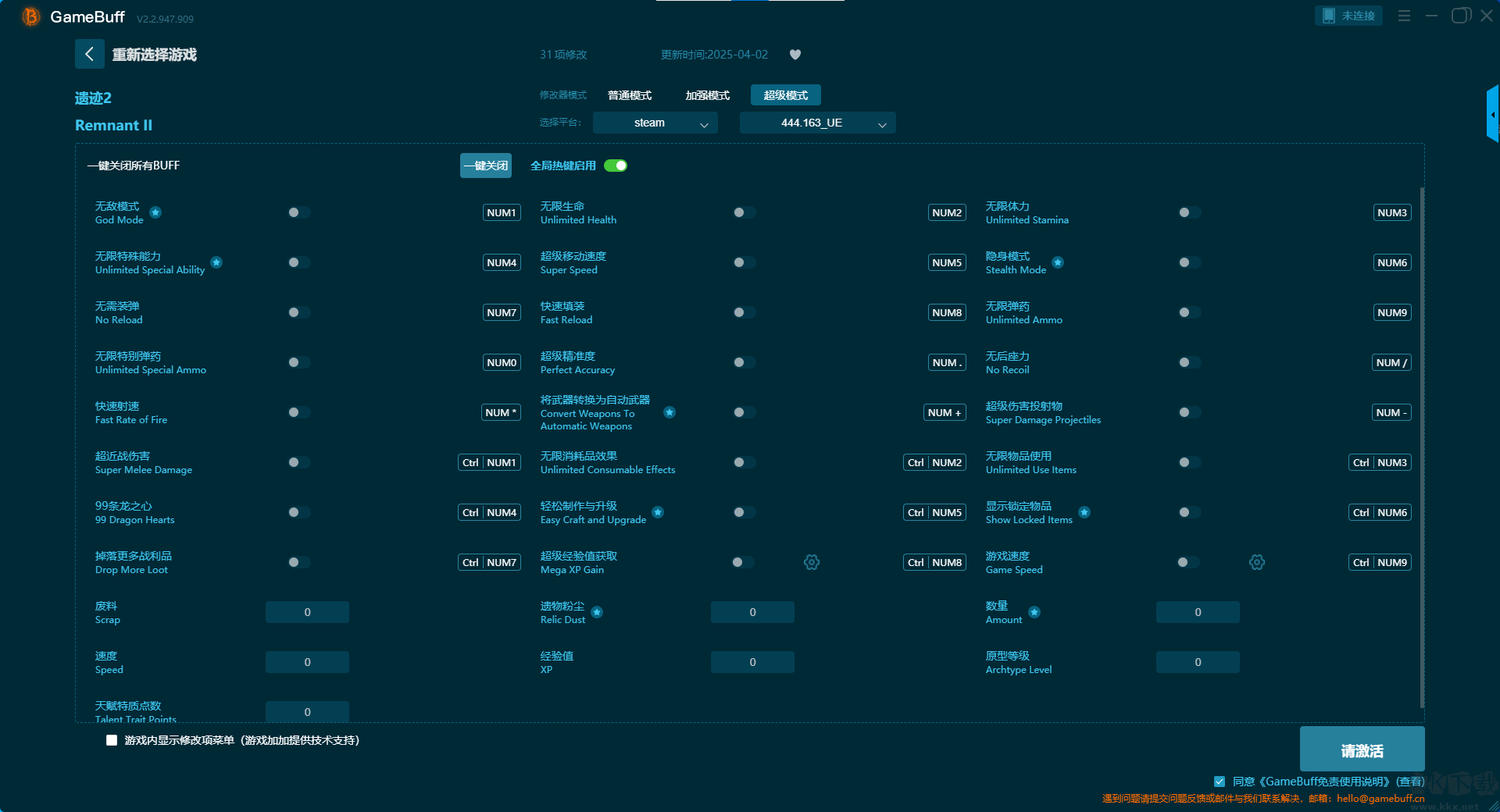1500x812 pixels.
Task: Click the star badge beside God Mode
Action: 155,212
